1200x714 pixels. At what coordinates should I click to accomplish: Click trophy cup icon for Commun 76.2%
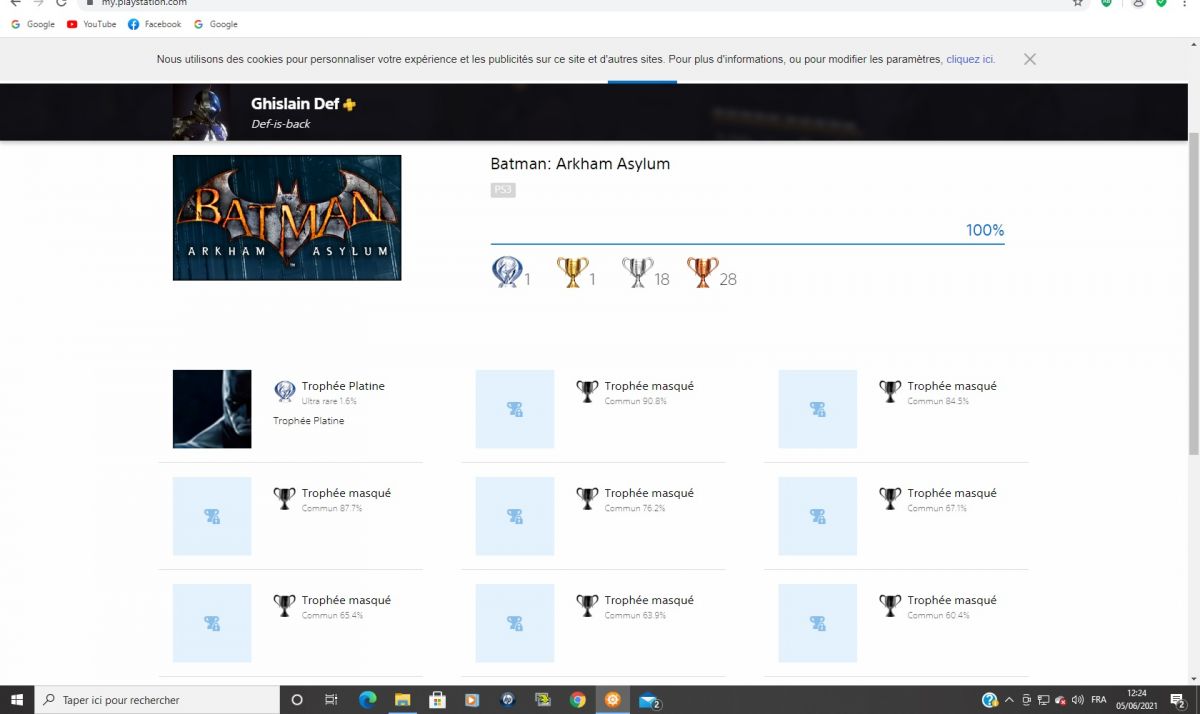[x=587, y=499]
